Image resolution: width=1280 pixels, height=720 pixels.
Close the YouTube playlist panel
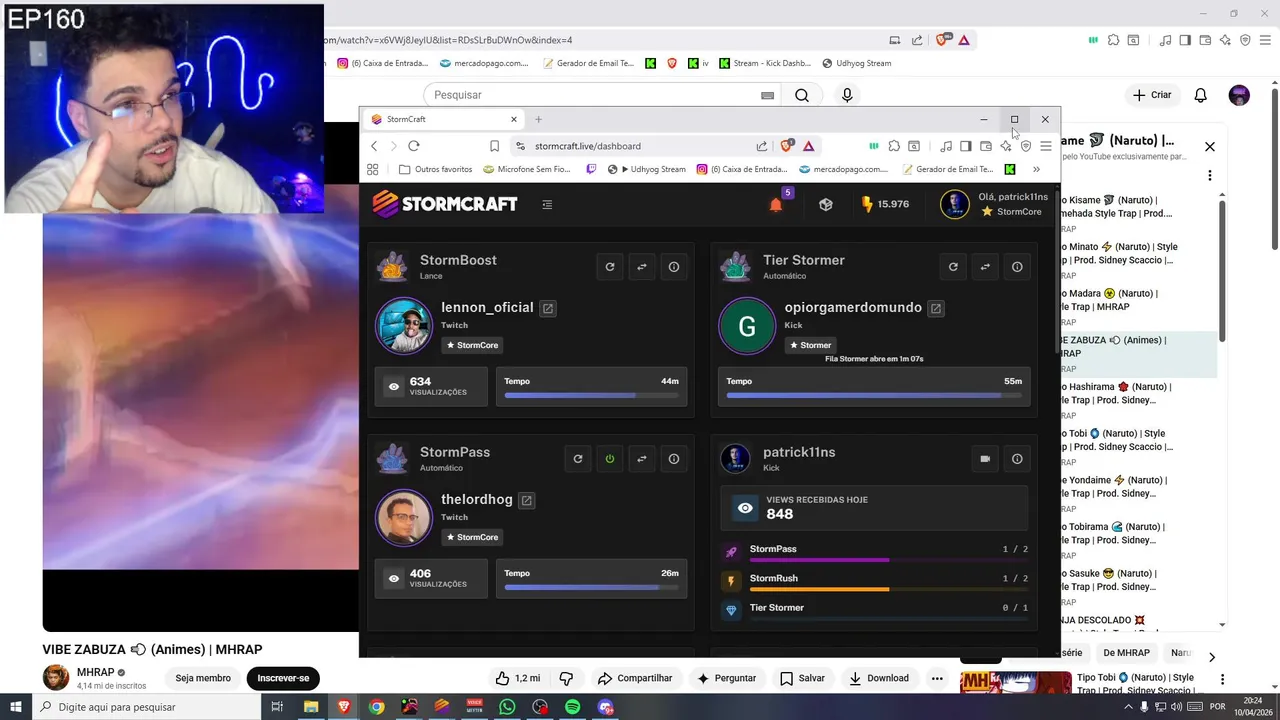1209,146
